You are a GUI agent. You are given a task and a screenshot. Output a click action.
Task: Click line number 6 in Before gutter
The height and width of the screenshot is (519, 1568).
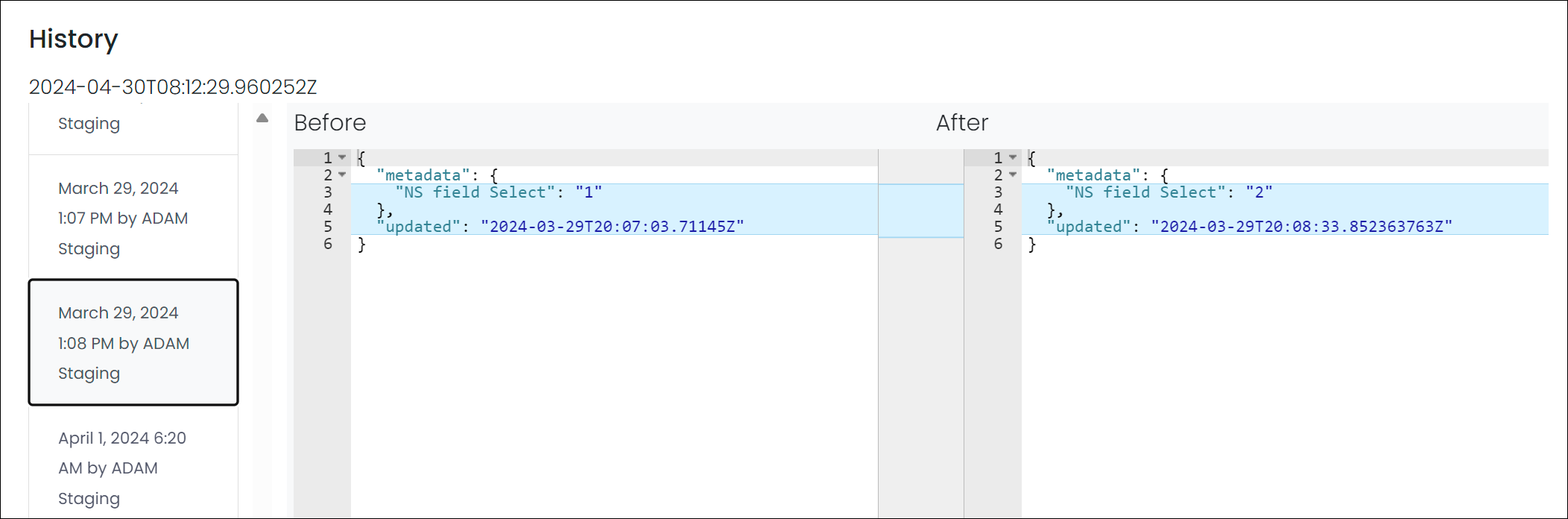point(328,244)
